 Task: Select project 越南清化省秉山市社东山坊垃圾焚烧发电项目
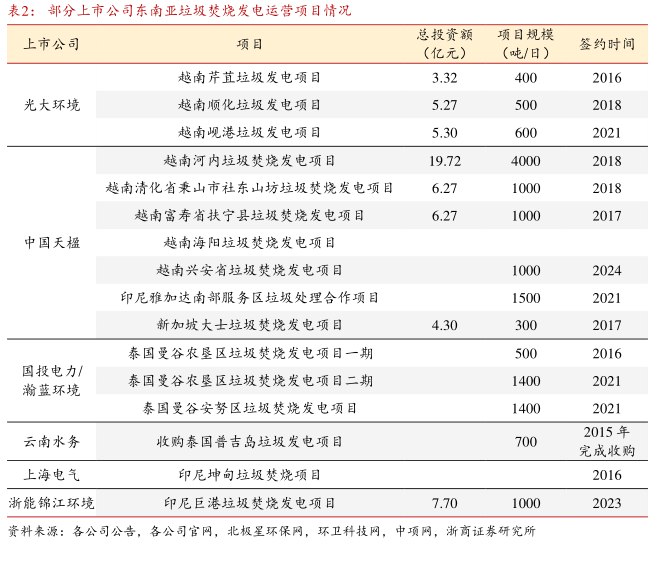pyautogui.click(x=250, y=188)
